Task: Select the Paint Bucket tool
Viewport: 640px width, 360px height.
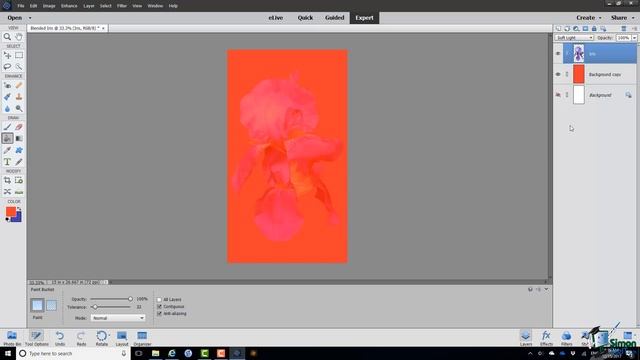Action: (x=7, y=138)
